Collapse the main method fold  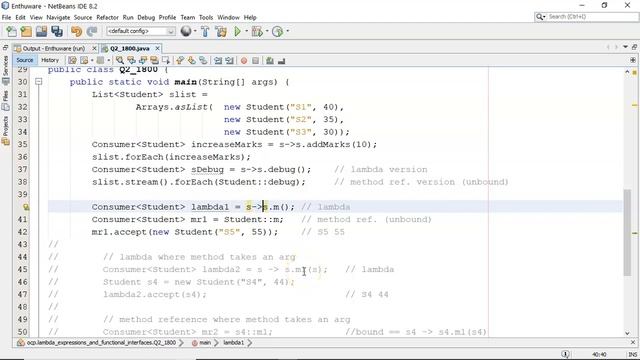[38, 82]
